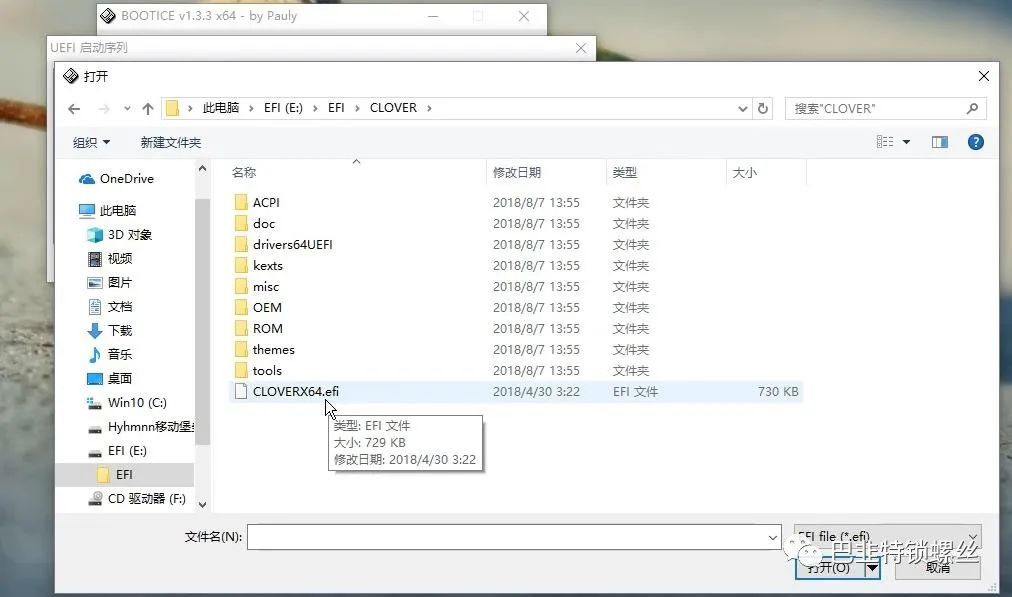Select the drivers64UEFI folder

[x=516, y=245]
